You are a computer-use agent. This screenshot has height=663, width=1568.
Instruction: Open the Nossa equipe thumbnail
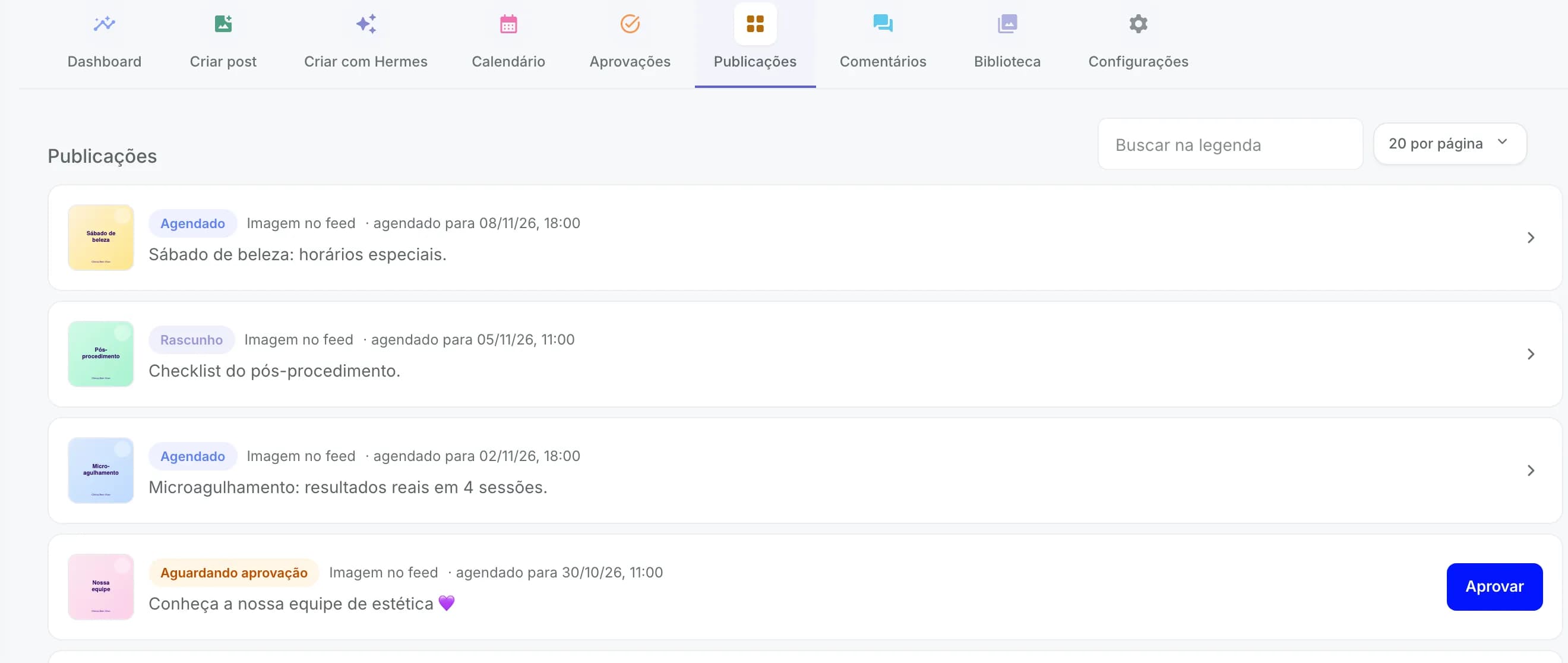(101, 586)
